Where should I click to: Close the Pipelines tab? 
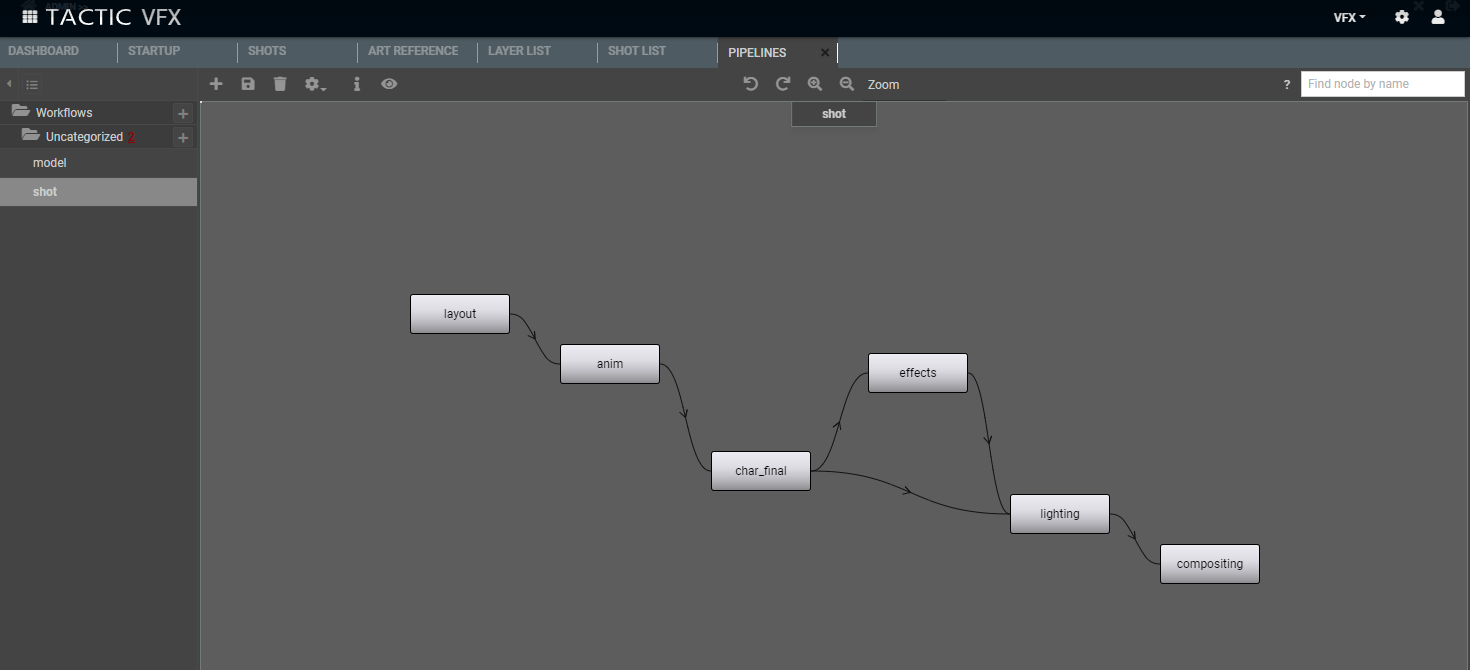coord(825,53)
